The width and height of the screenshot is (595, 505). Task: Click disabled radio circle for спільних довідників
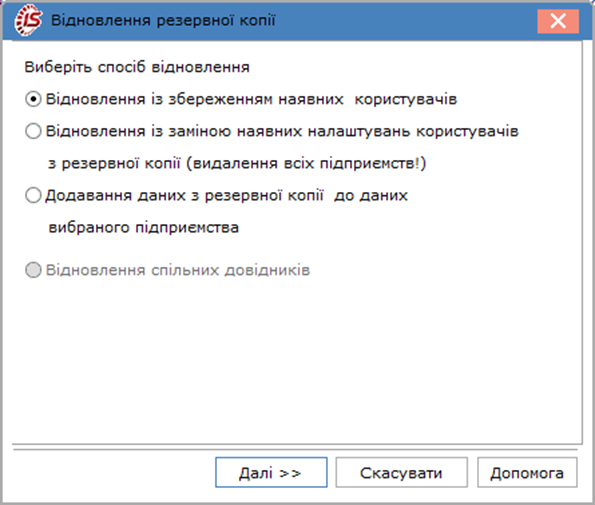[x=33, y=270]
